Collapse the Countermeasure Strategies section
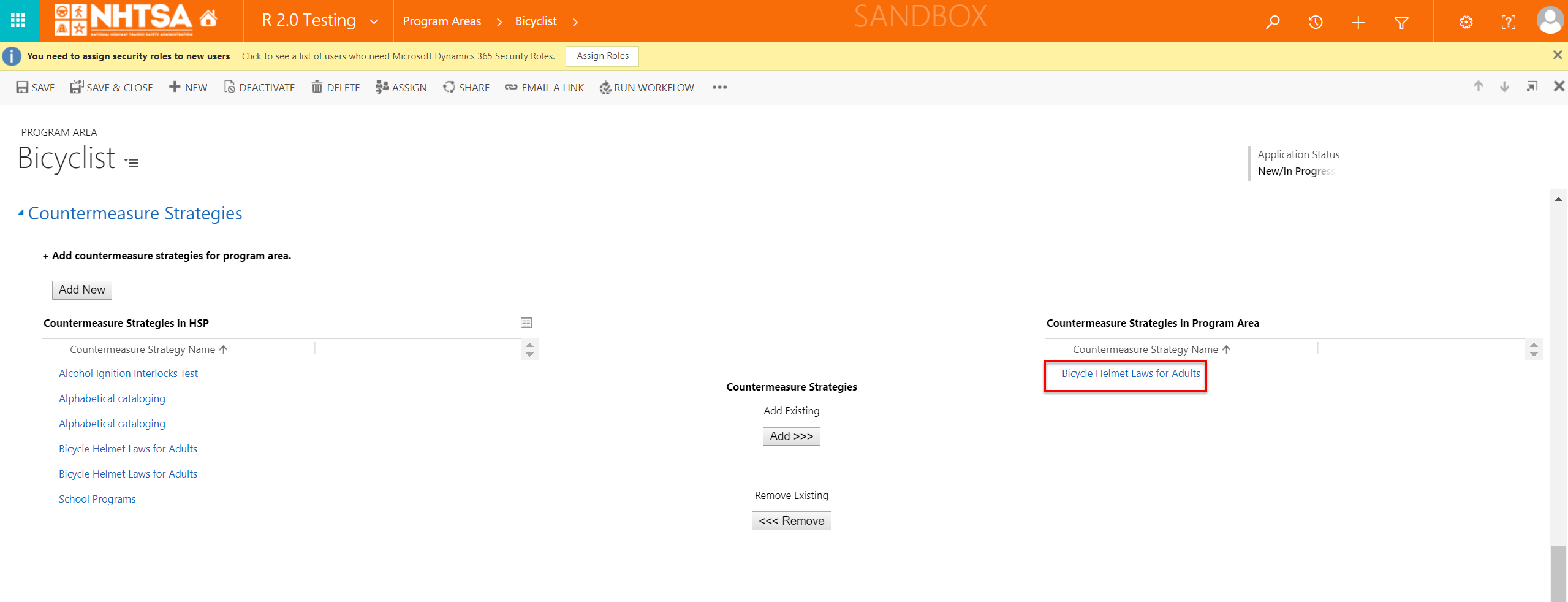The width and height of the screenshot is (1568, 602). 21,213
